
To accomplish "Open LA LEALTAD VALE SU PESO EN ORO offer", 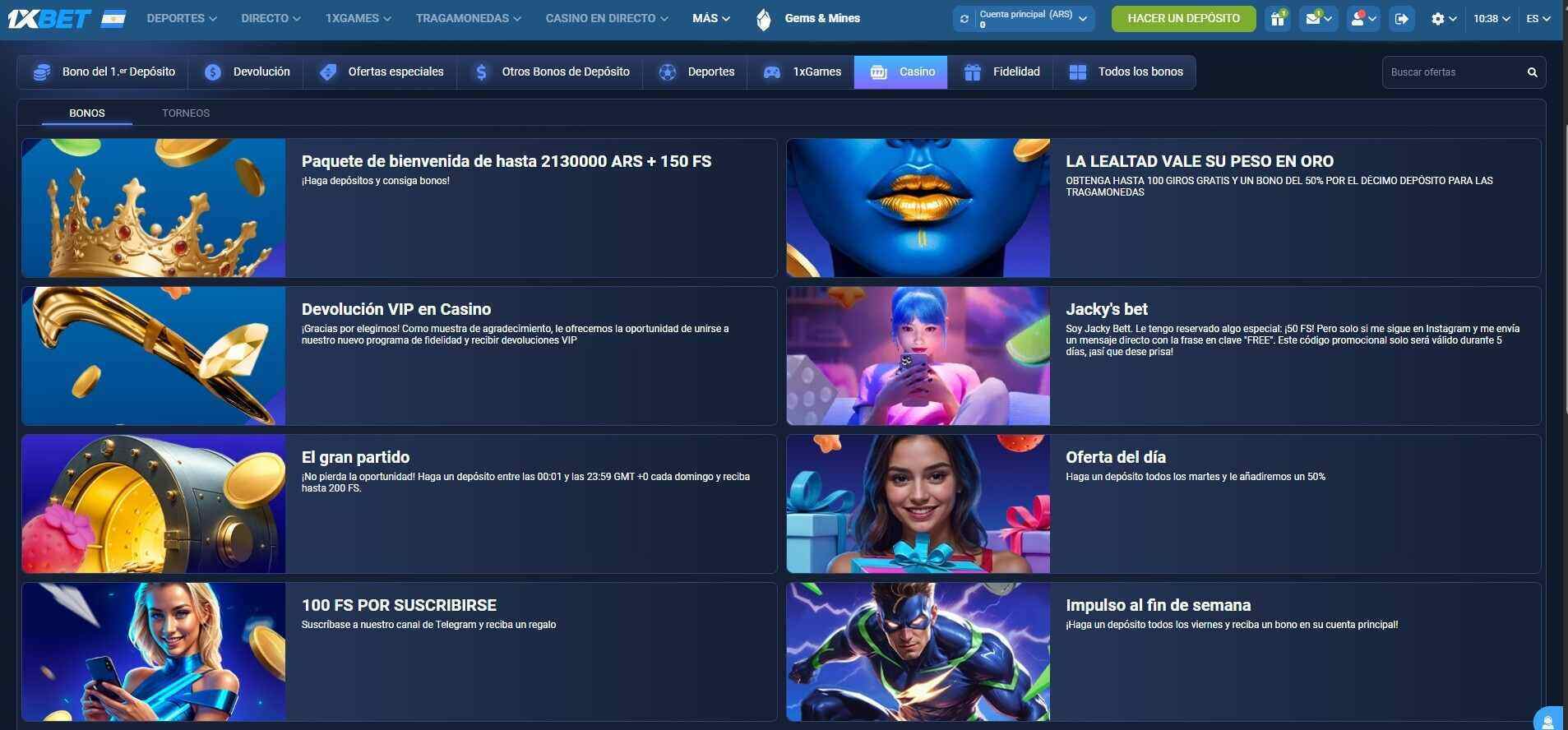I will pos(1200,162).
